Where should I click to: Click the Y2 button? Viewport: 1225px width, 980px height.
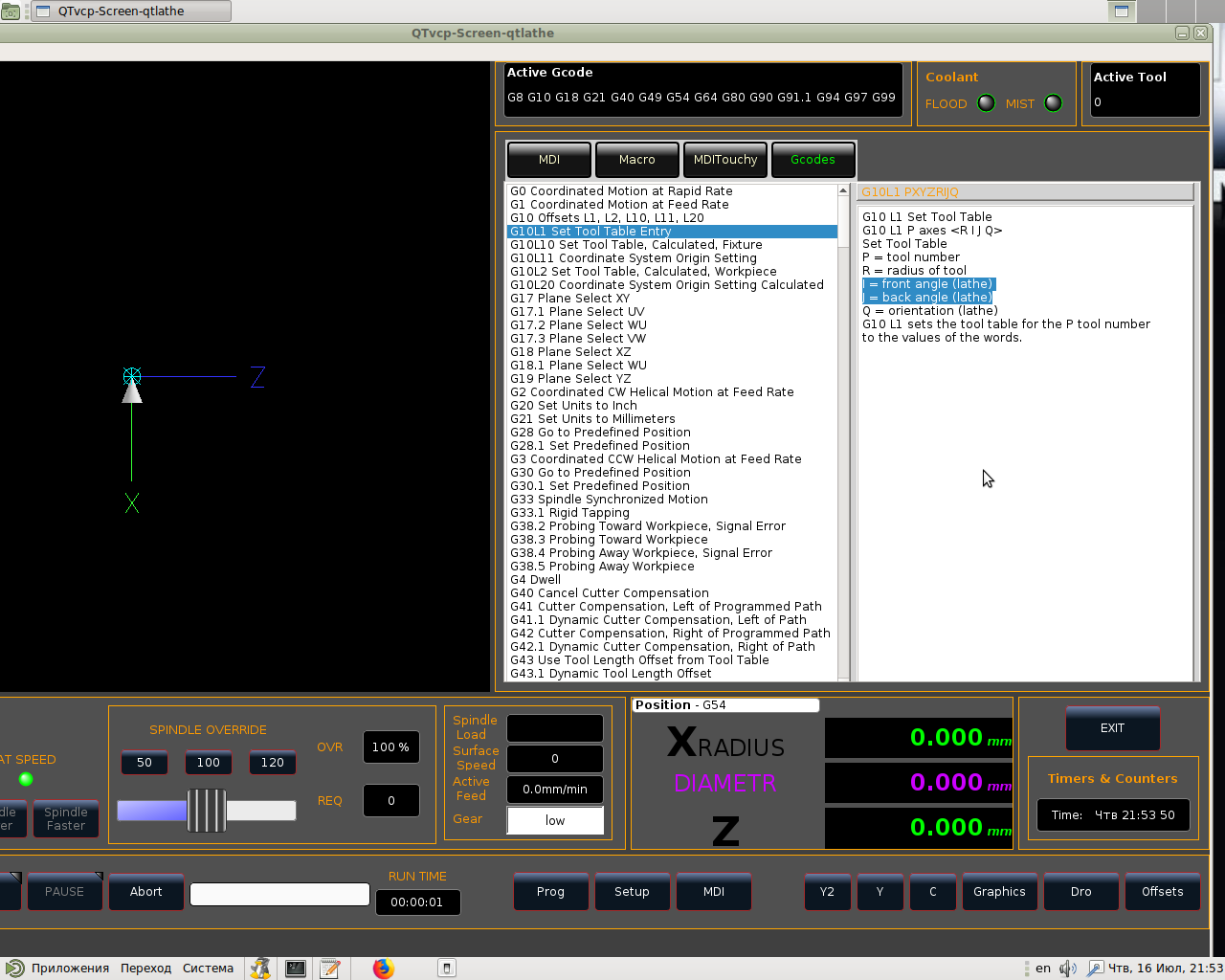tap(827, 892)
